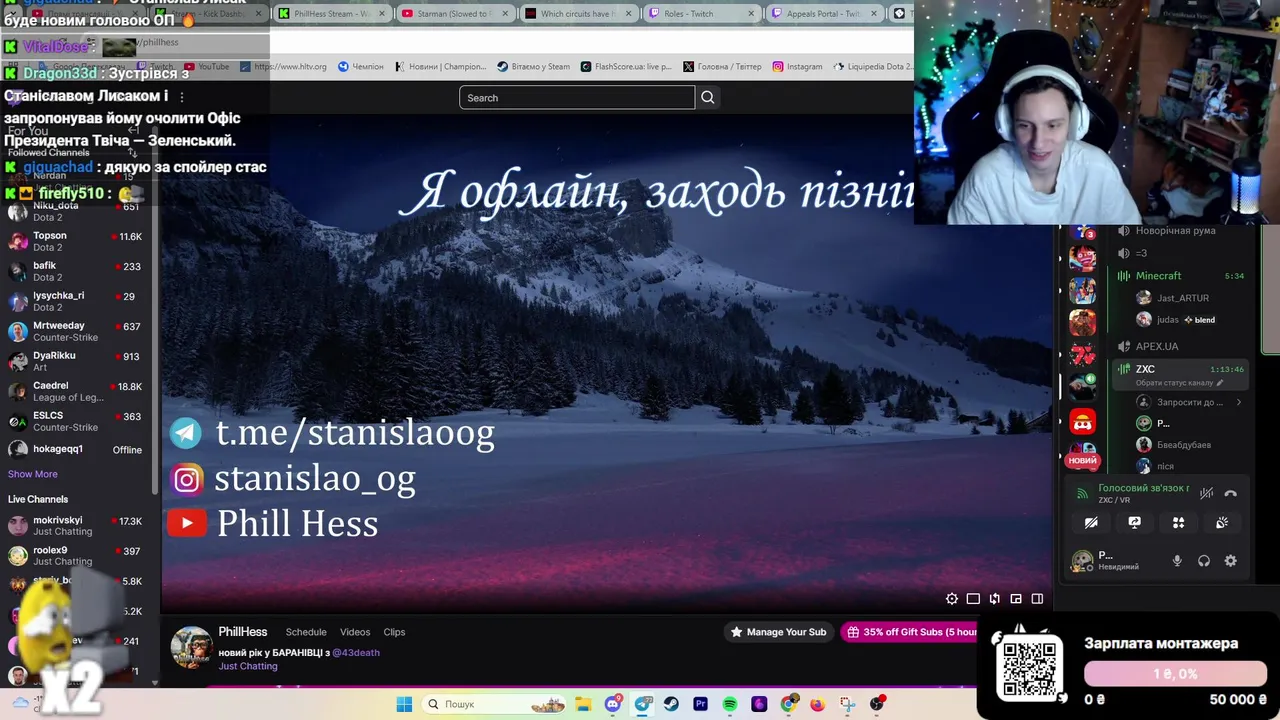Image resolution: width=1280 pixels, height=720 pixels.
Task: Click Show More under followed channels
Action: [x=33, y=474]
